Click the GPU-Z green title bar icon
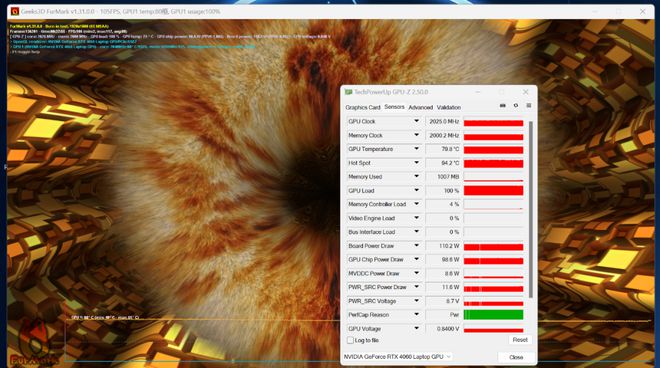 (x=349, y=92)
